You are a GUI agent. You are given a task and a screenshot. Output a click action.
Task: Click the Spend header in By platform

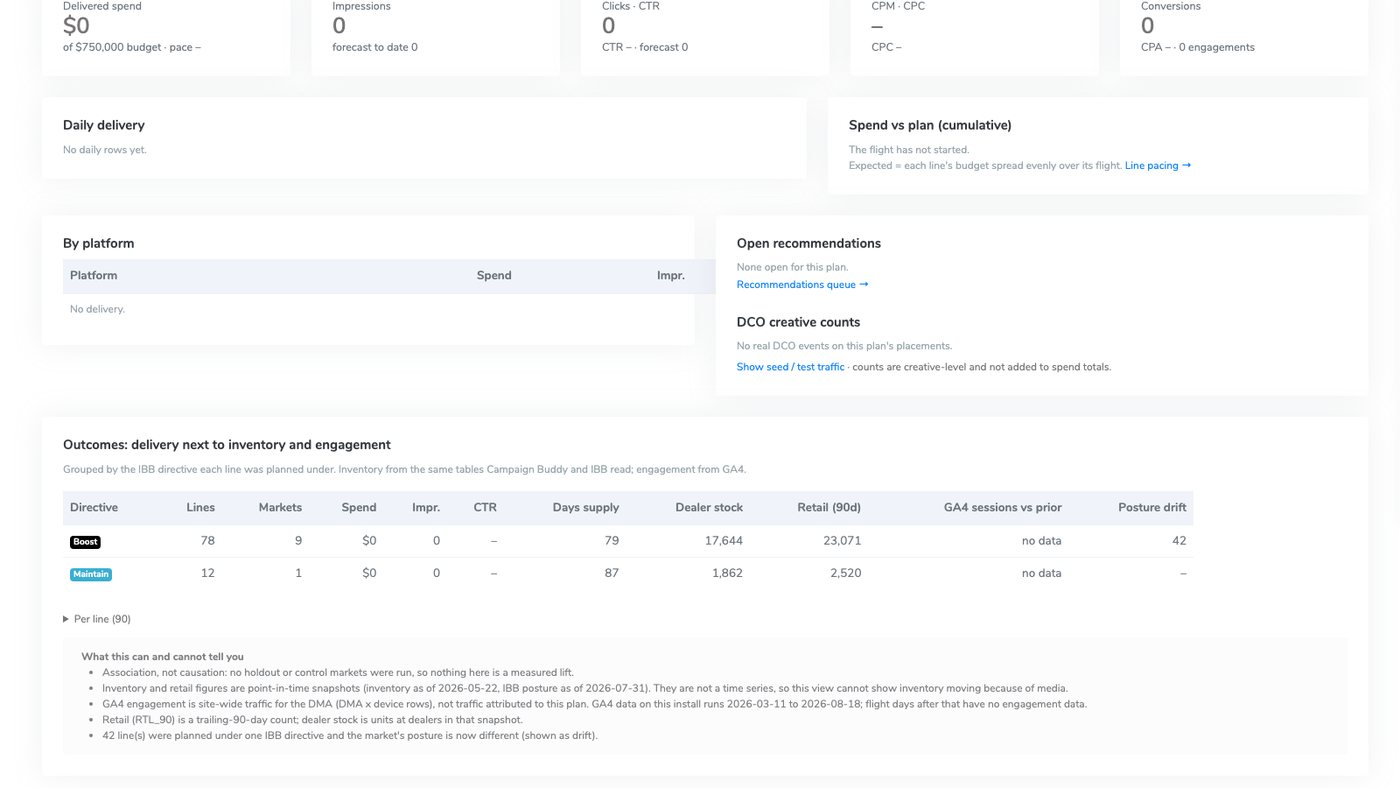494,275
